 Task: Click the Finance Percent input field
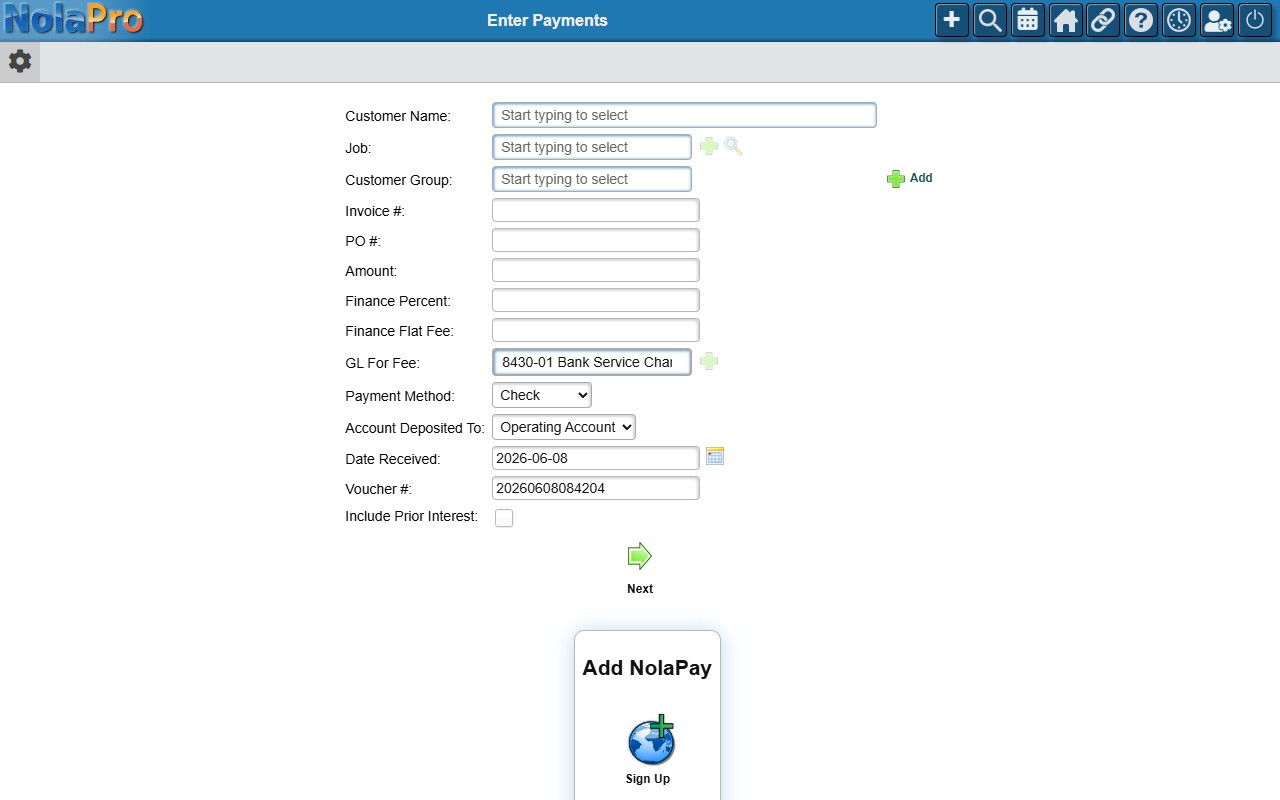click(x=596, y=300)
